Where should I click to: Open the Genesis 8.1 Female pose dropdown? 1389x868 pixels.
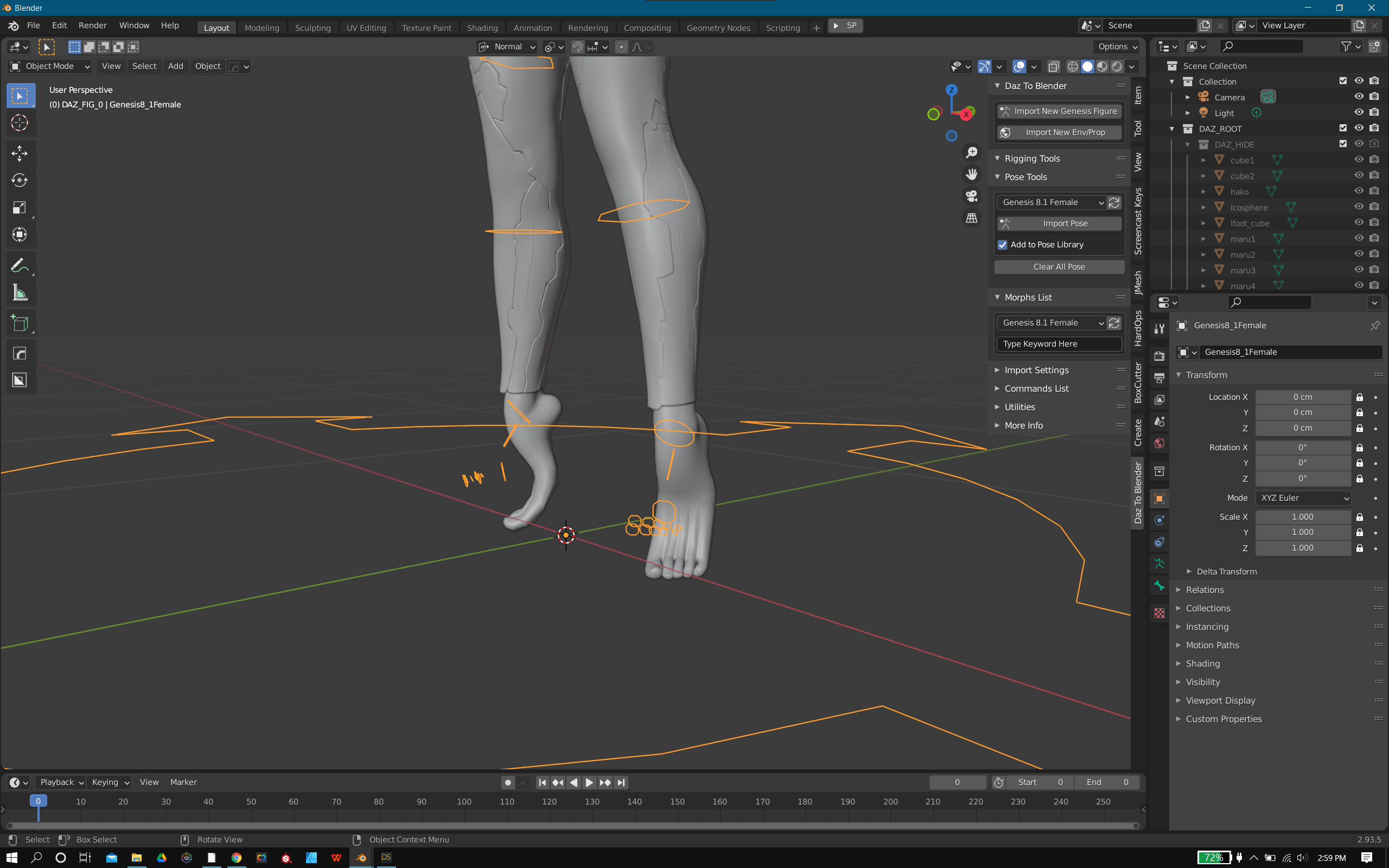coord(1051,202)
